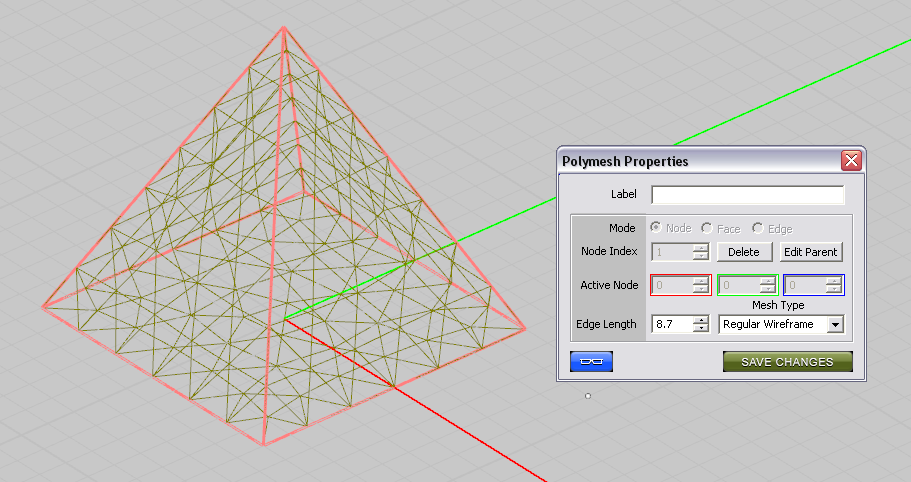911x482 pixels.
Task: Click the Edit Parent button
Action: coord(810,252)
